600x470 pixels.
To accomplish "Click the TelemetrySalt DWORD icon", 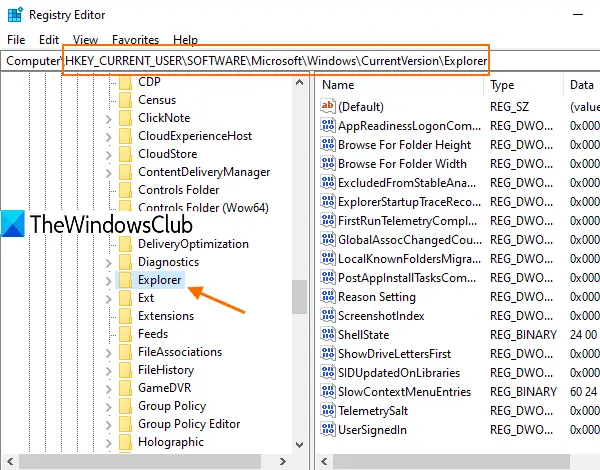I will [x=328, y=410].
